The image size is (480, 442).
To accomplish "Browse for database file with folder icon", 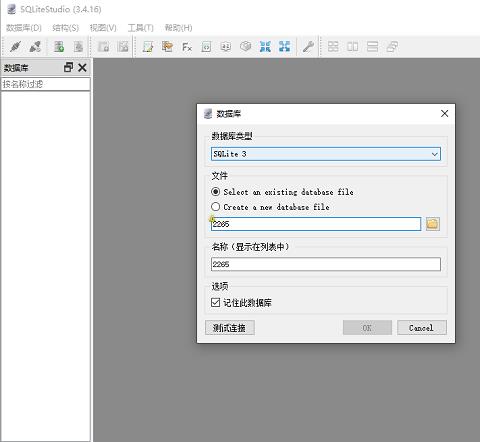I will pos(433,224).
